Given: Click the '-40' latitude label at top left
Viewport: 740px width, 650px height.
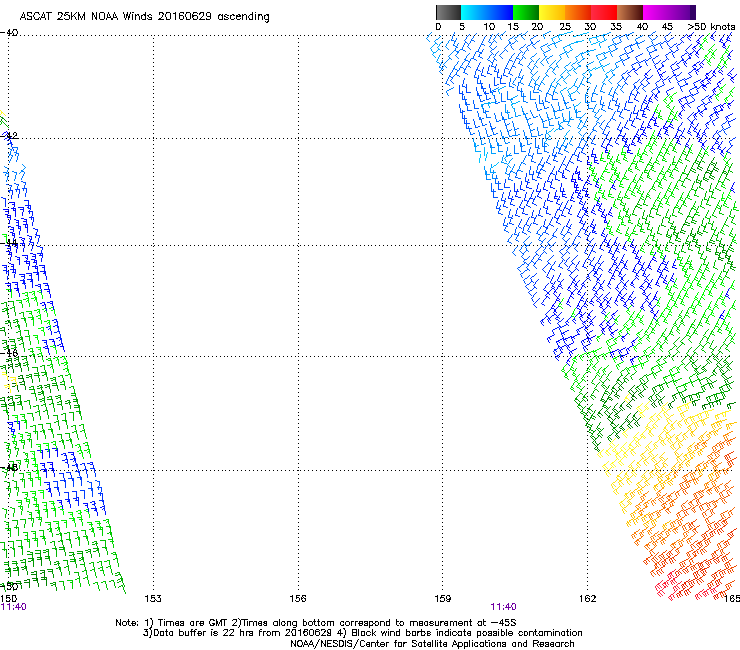Looking at the screenshot, I should coord(9,33).
